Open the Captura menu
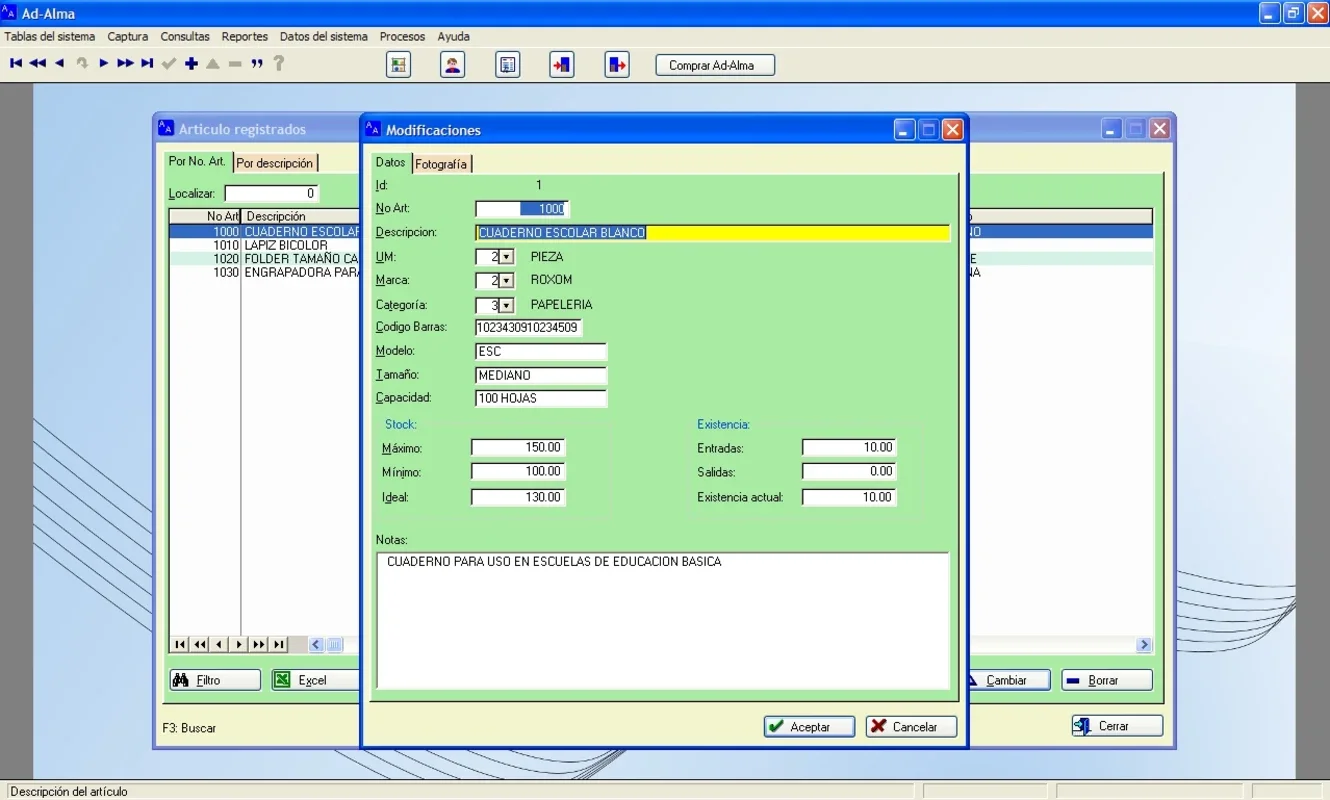The width and height of the screenshot is (1330, 800). (128, 36)
